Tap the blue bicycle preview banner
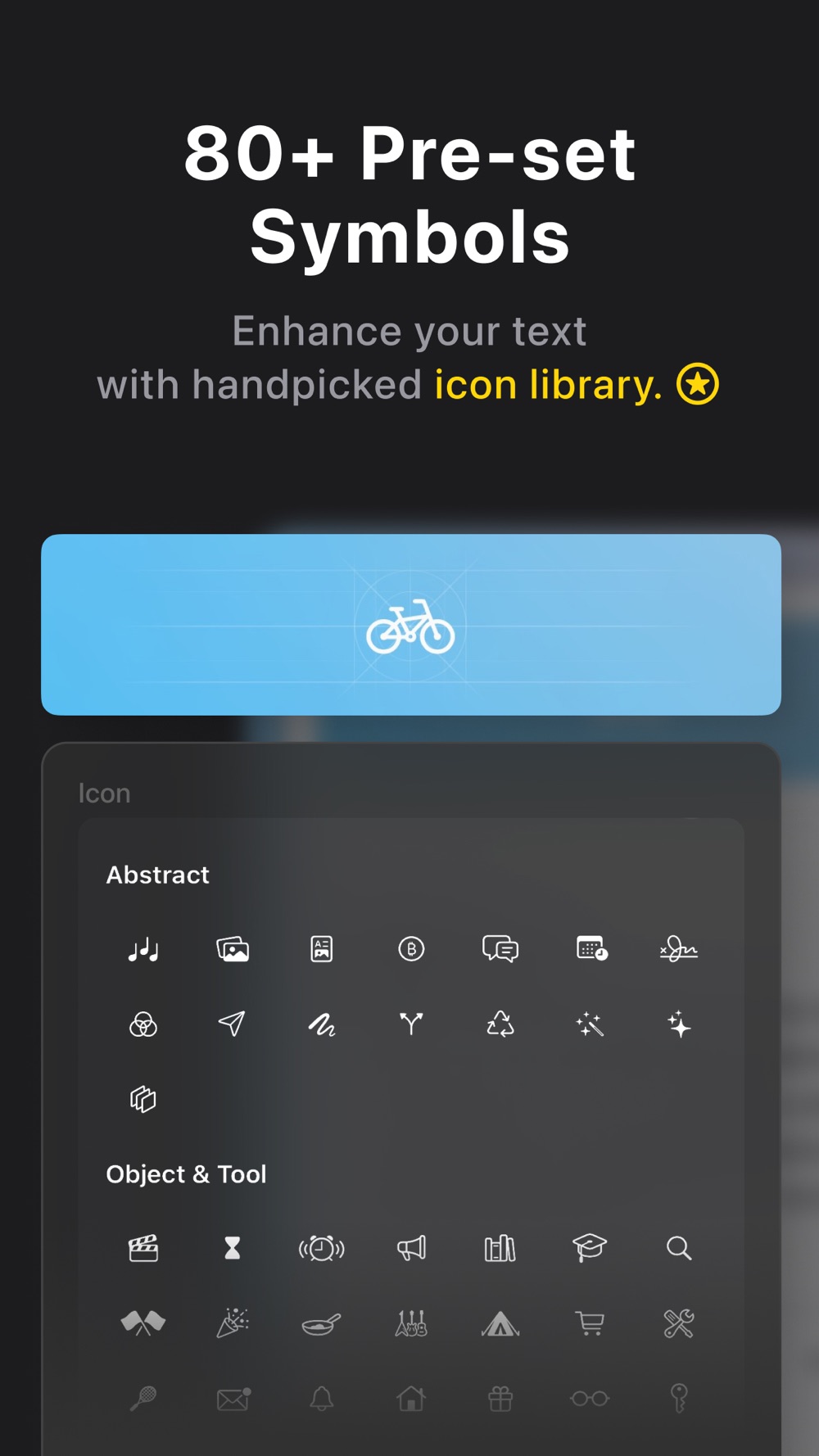The image size is (819, 1456). [x=411, y=625]
